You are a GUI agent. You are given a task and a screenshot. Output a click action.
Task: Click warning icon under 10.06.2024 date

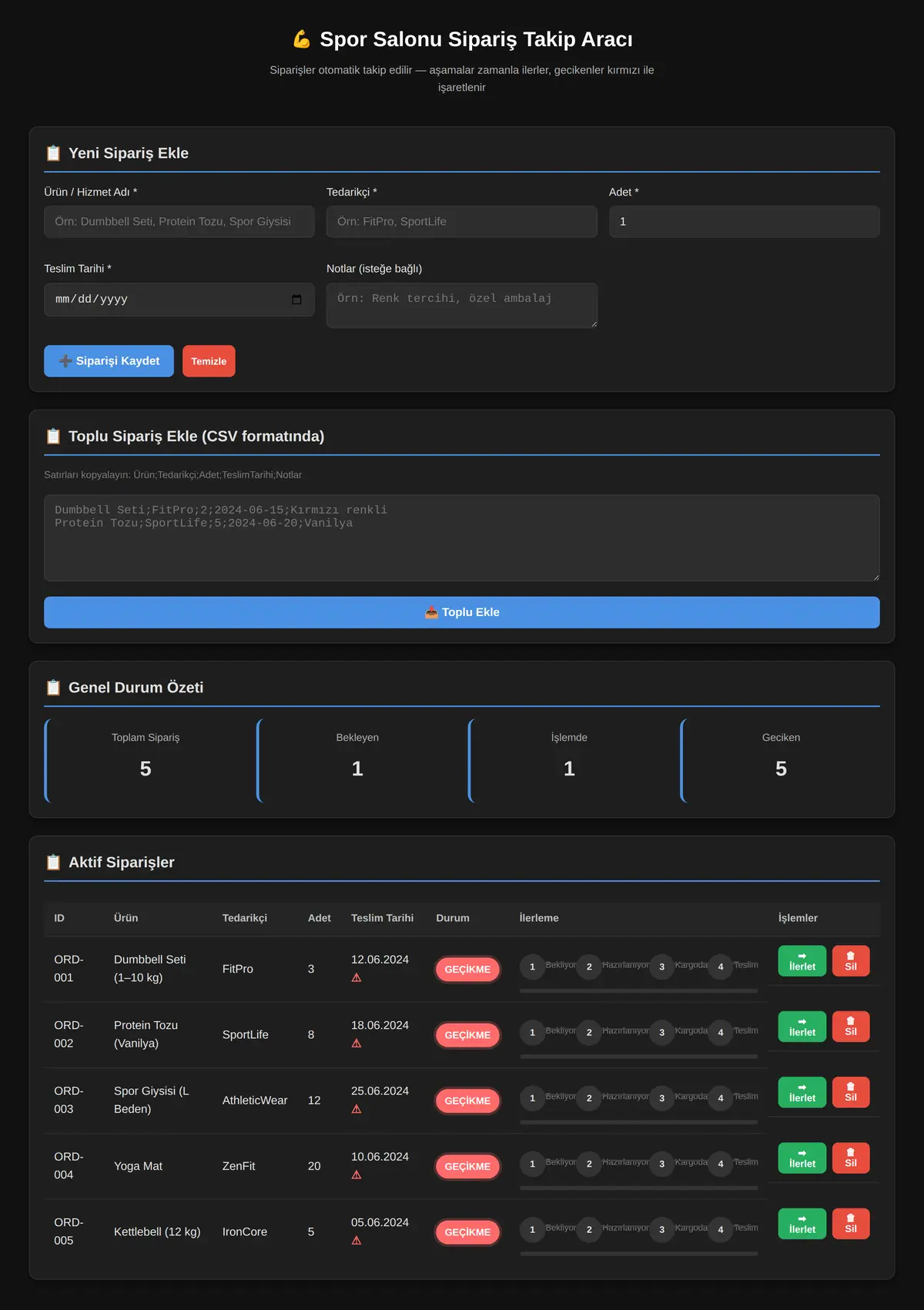[357, 1175]
